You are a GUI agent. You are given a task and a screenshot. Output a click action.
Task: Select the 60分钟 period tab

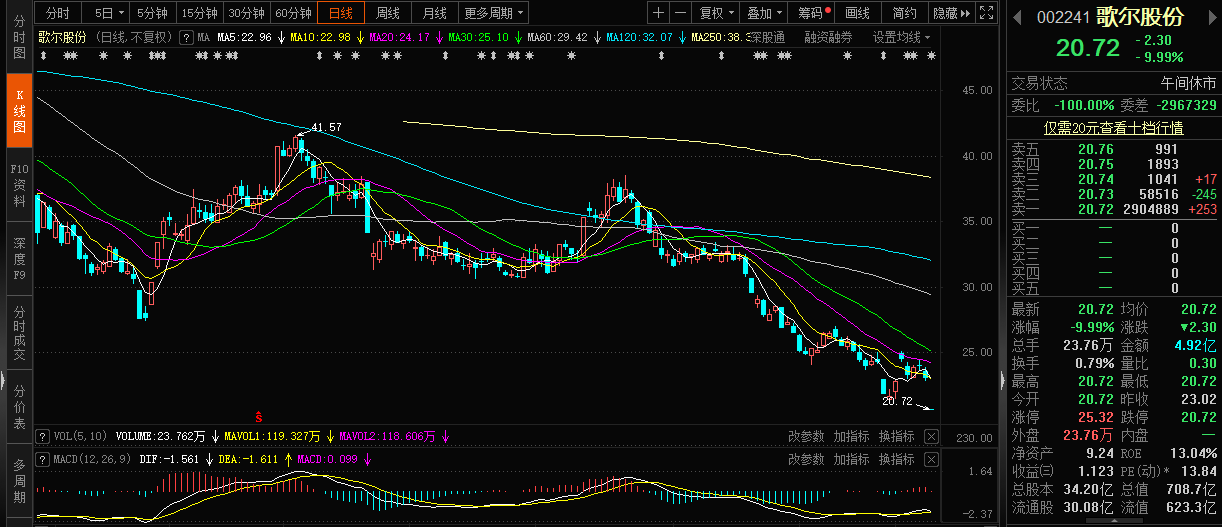(x=293, y=13)
